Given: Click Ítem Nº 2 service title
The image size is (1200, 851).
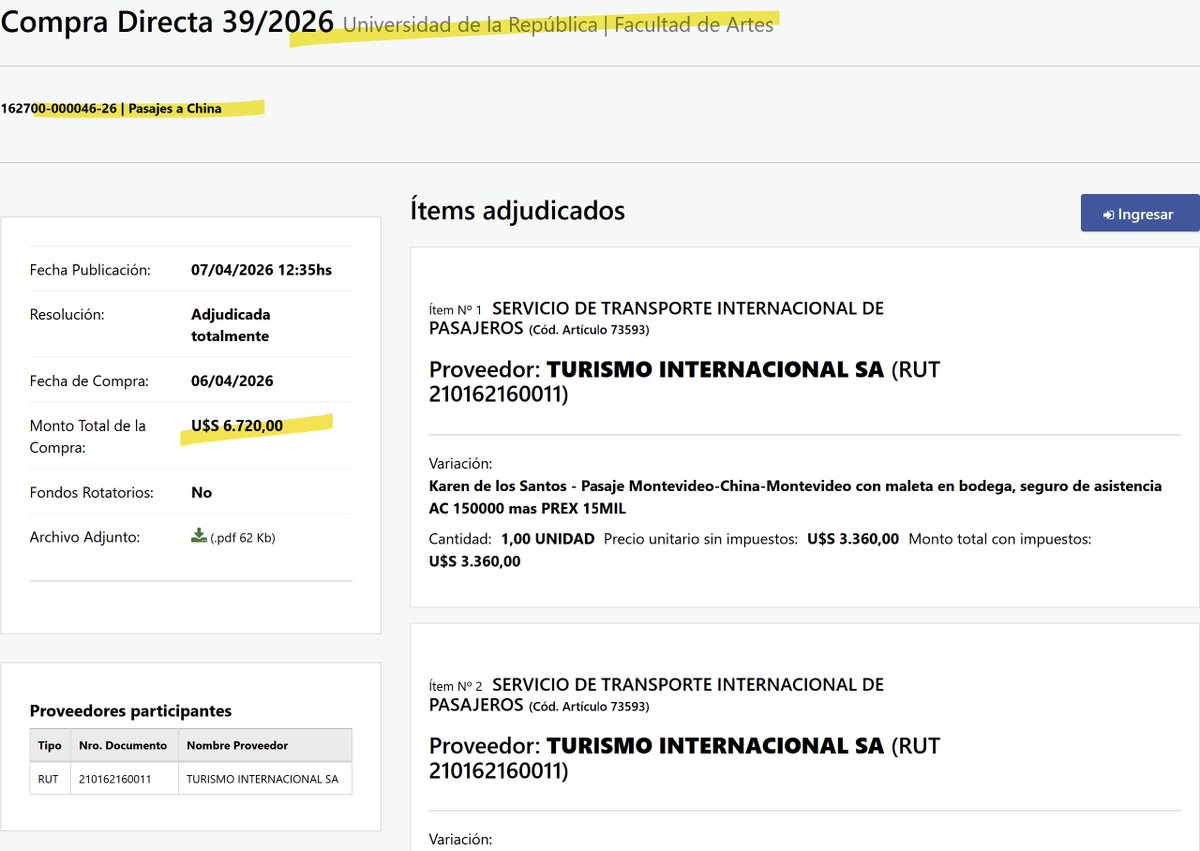Looking at the screenshot, I should coord(656,694).
